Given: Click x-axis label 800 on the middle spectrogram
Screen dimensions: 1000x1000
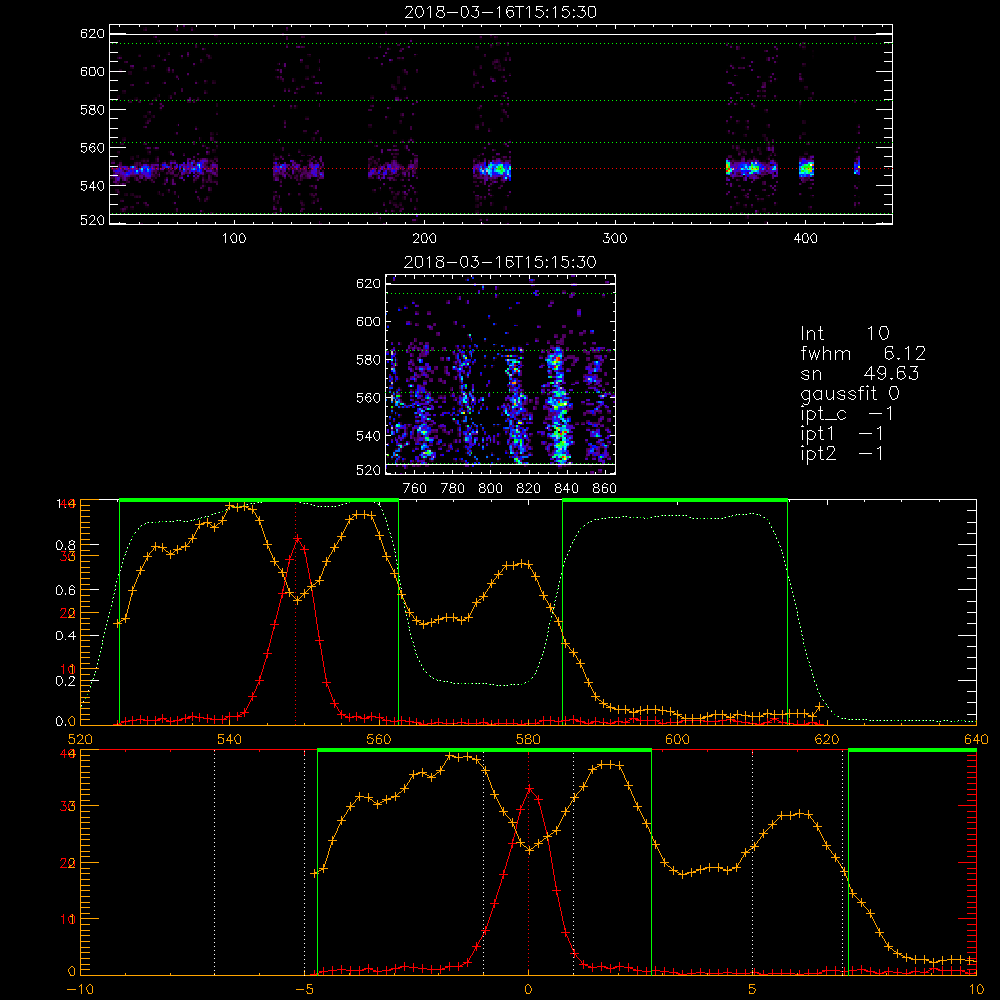Looking at the screenshot, I should [490, 489].
